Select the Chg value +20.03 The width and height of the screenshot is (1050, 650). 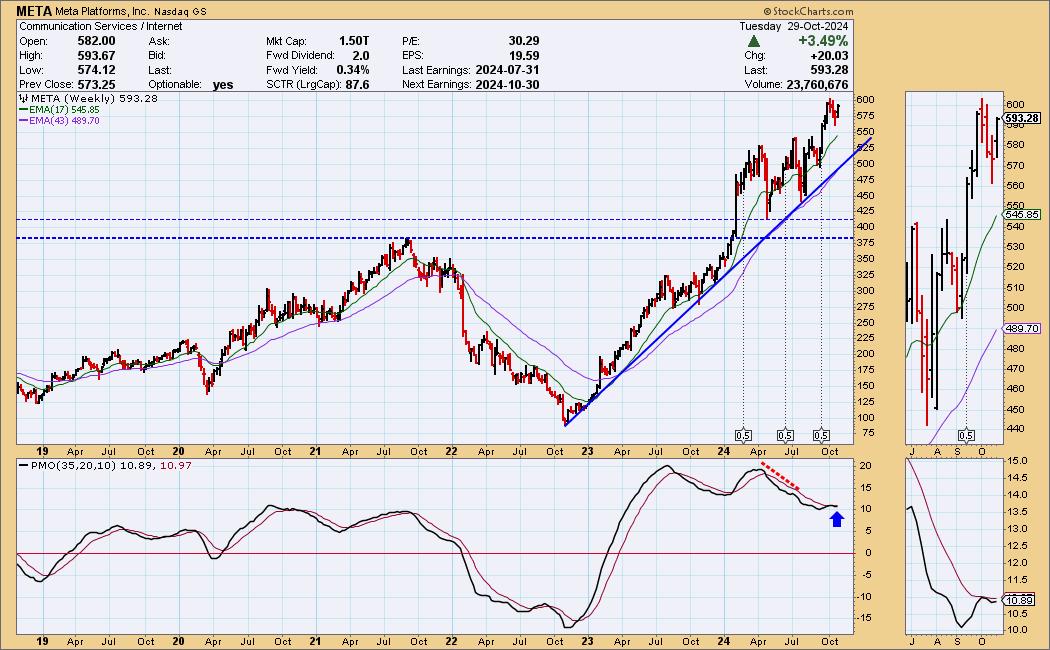click(x=829, y=56)
